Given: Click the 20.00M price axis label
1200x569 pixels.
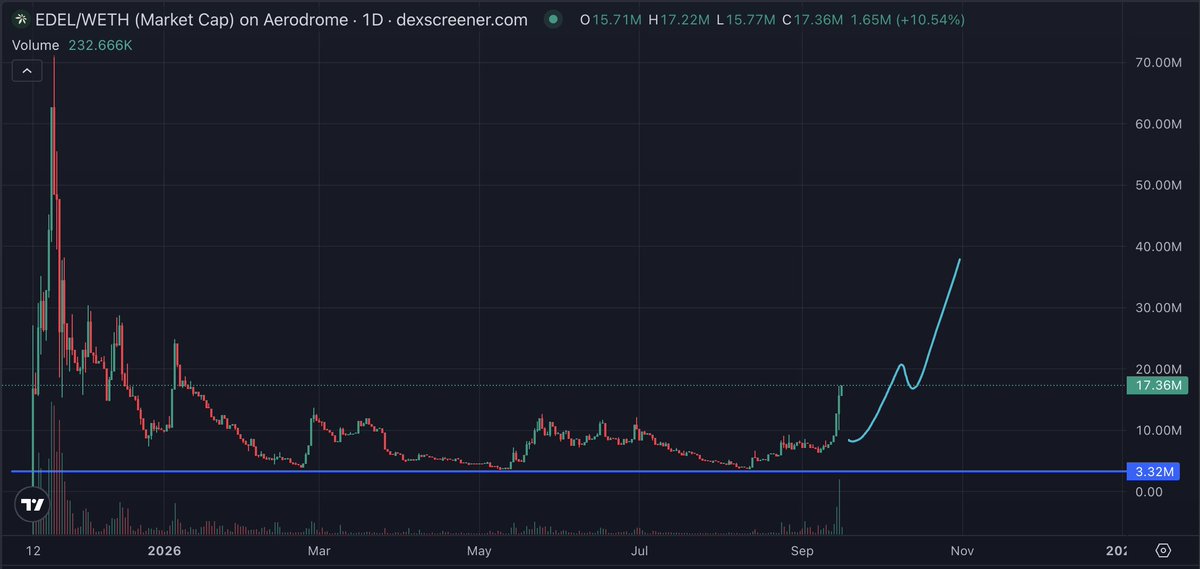Looking at the screenshot, I should (1160, 369).
